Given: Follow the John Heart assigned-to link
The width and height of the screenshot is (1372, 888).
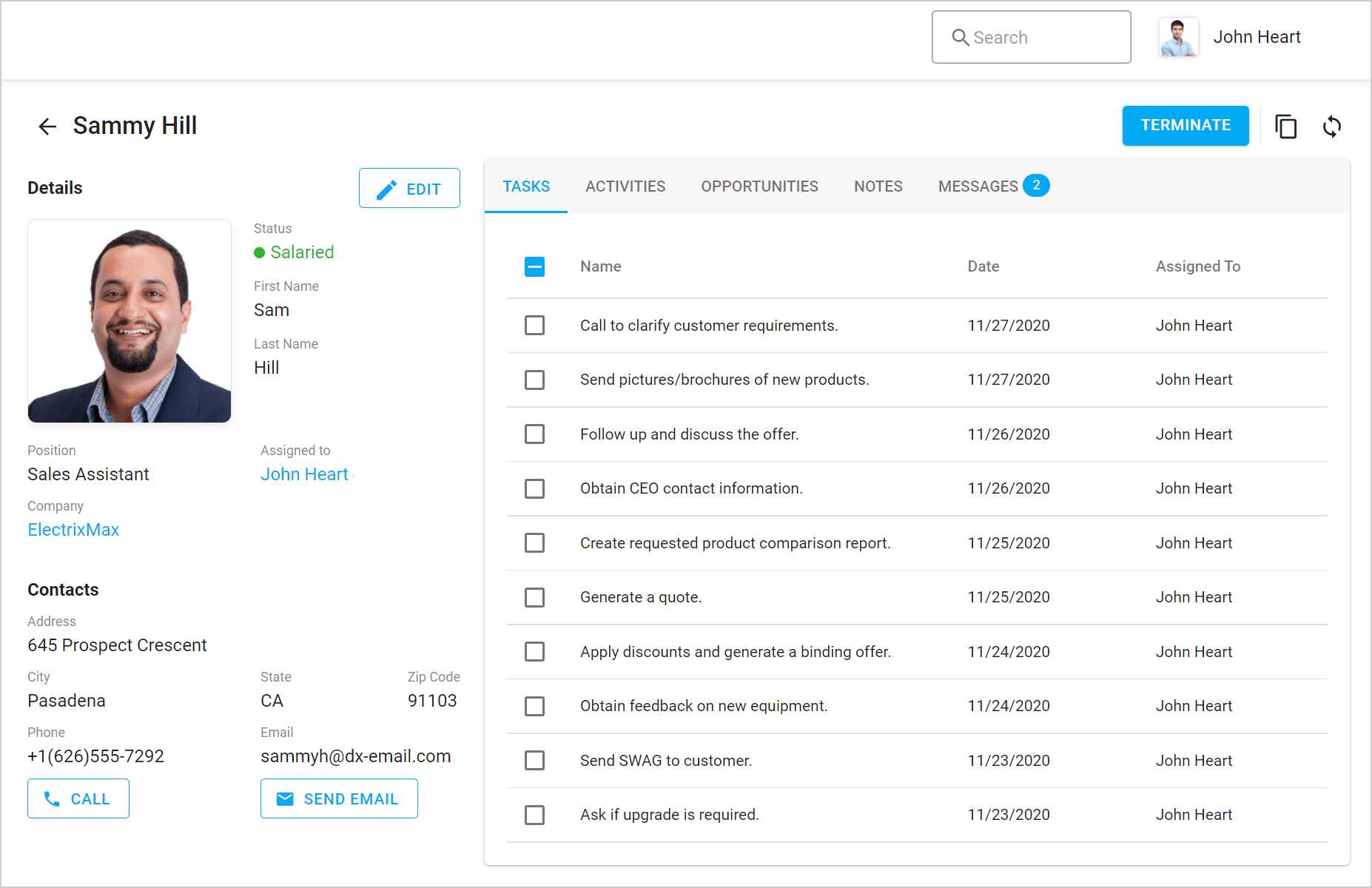Looking at the screenshot, I should 304,474.
